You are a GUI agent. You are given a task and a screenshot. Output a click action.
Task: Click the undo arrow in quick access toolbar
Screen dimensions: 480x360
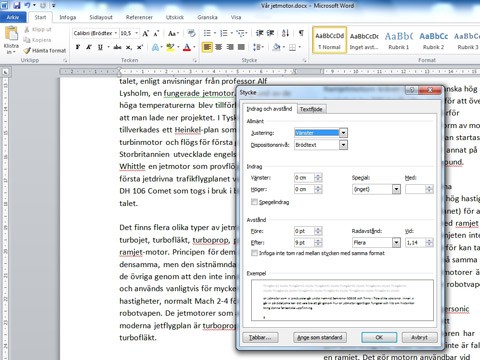[28, 5]
